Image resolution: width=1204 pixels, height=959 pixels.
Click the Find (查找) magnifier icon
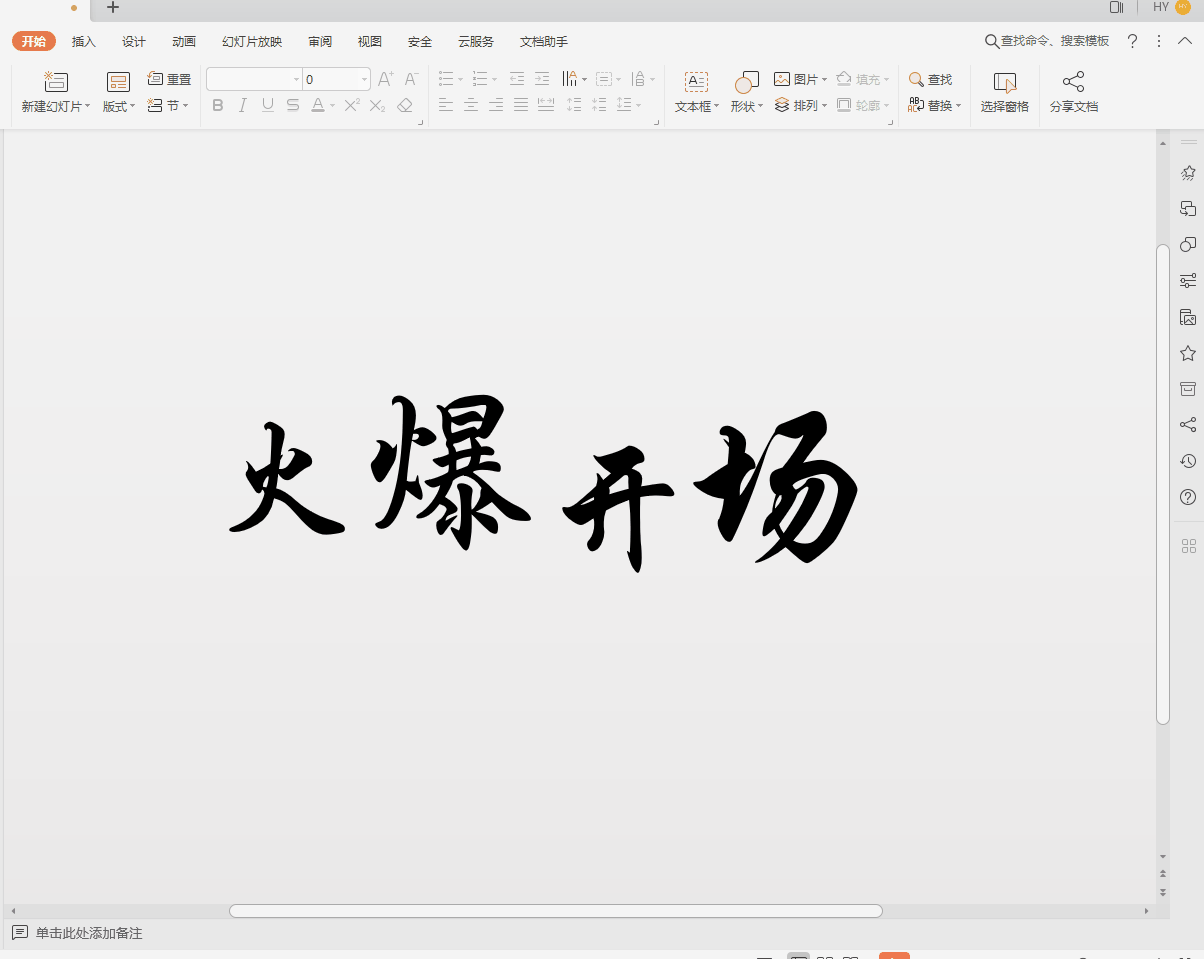[x=916, y=79]
